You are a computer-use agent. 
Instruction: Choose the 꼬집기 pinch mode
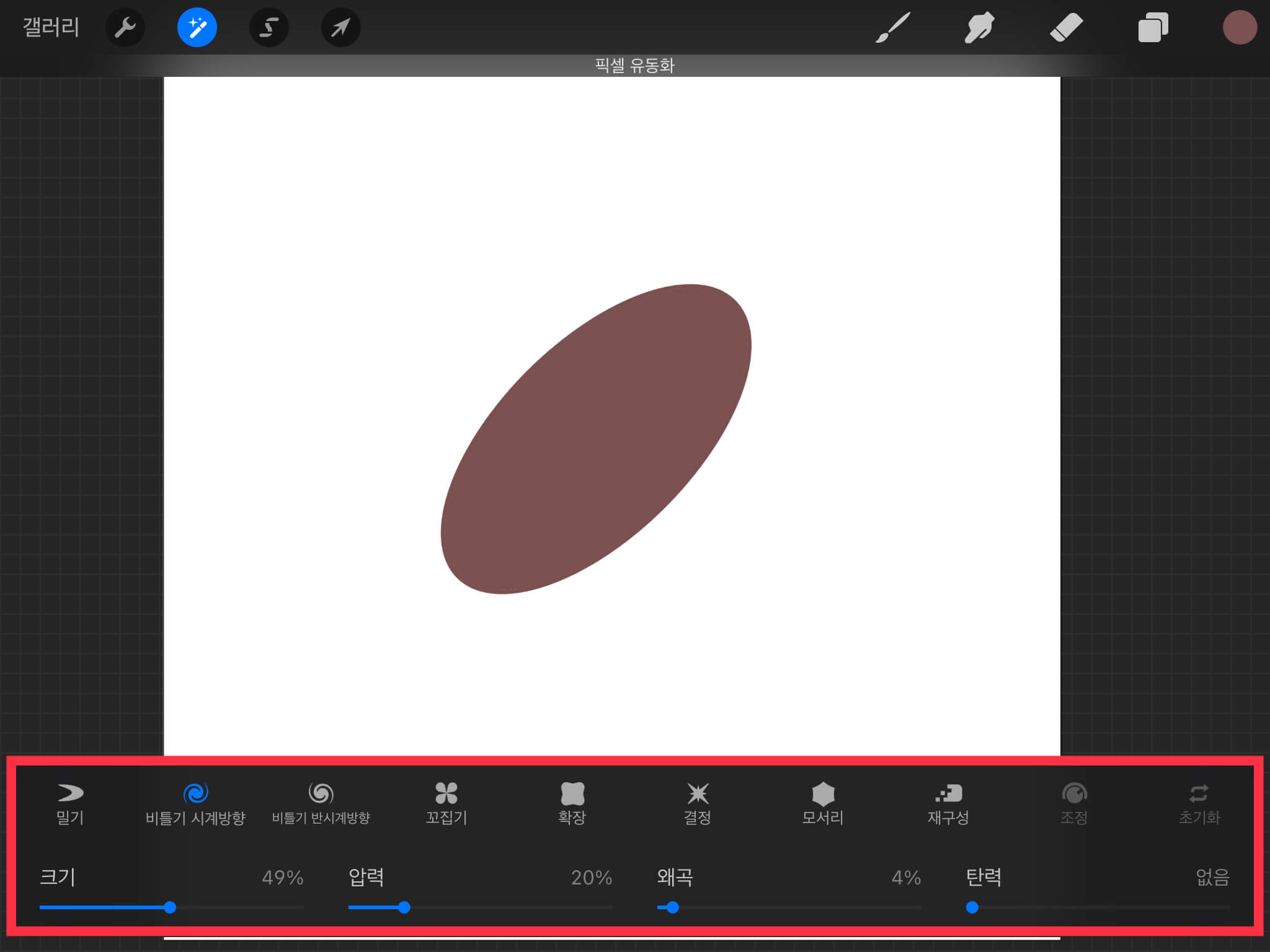pyautogui.click(x=446, y=803)
